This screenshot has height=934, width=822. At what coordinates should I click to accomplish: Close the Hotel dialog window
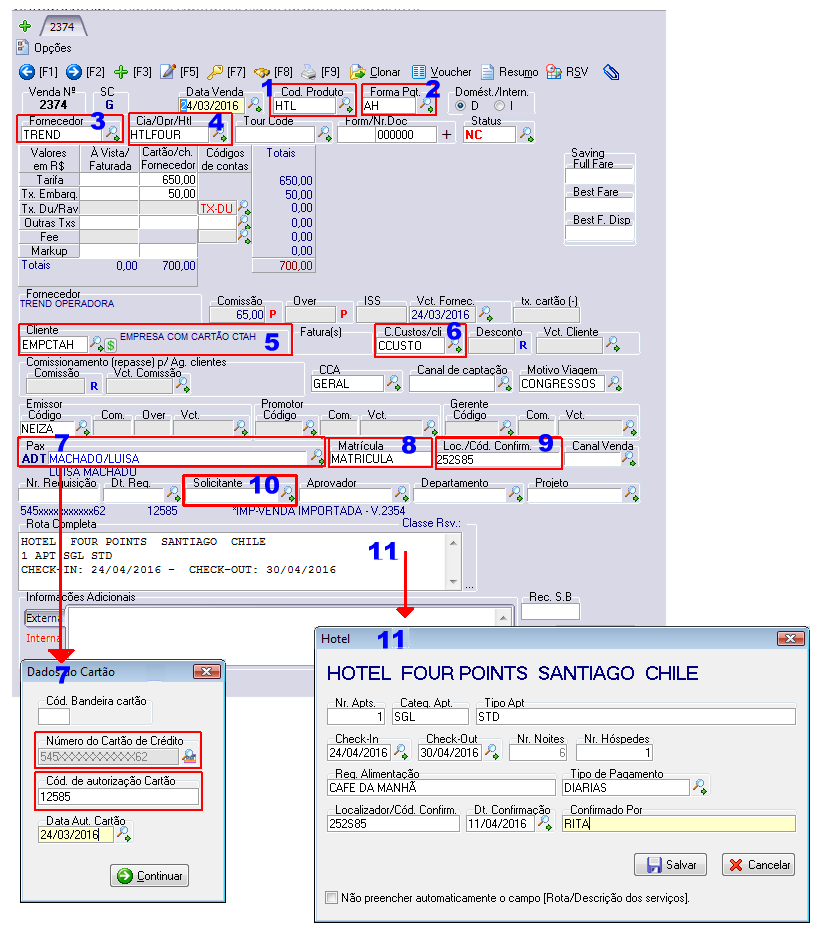(790, 639)
